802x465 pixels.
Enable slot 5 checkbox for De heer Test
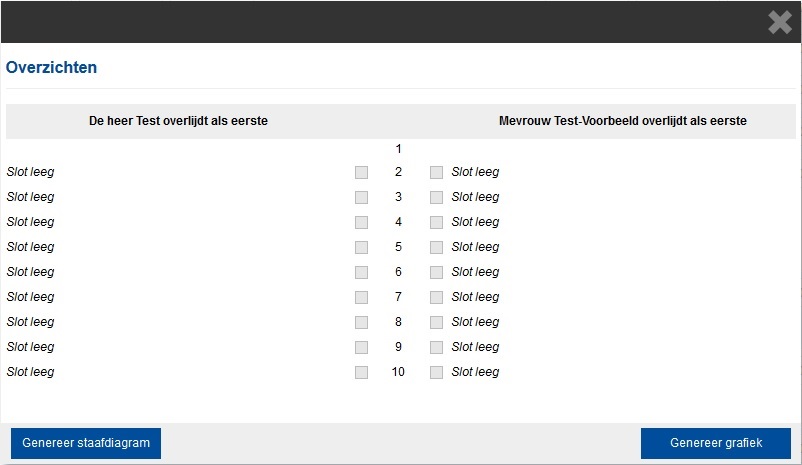361,248
